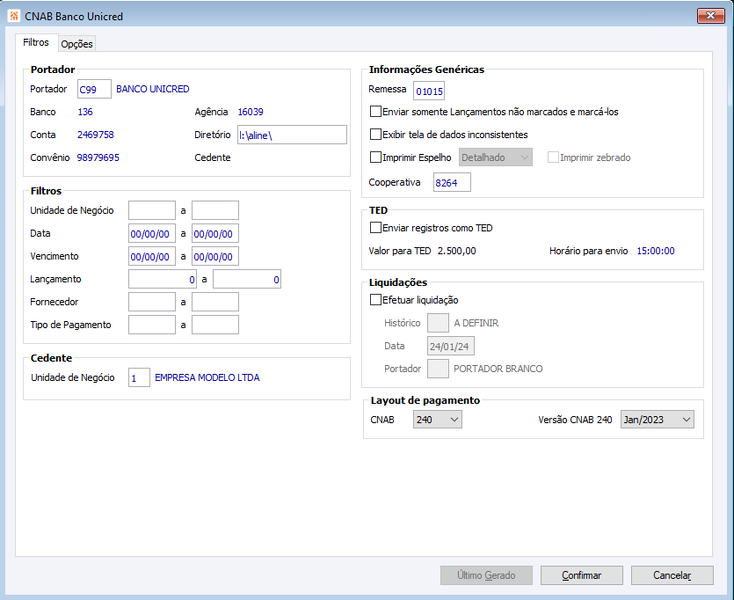
Task: Select the Filtros tab
Action: tap(36, 42)
